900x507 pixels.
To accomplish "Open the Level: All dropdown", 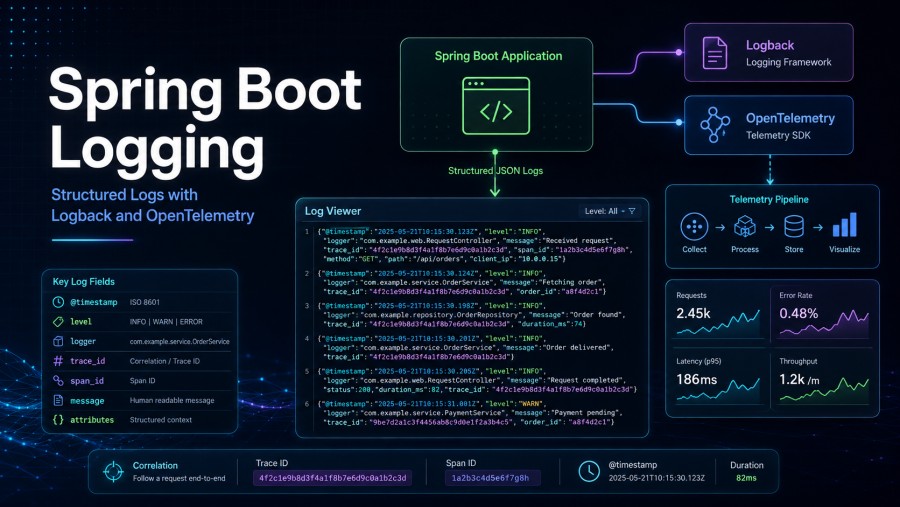I will coord(610,211).
